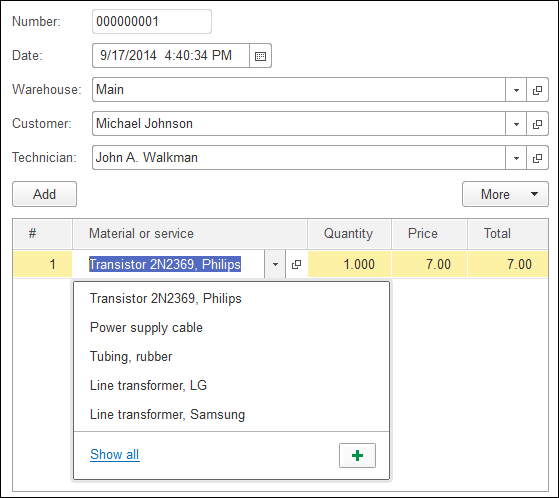Click the Number input field

pos(152,22)
